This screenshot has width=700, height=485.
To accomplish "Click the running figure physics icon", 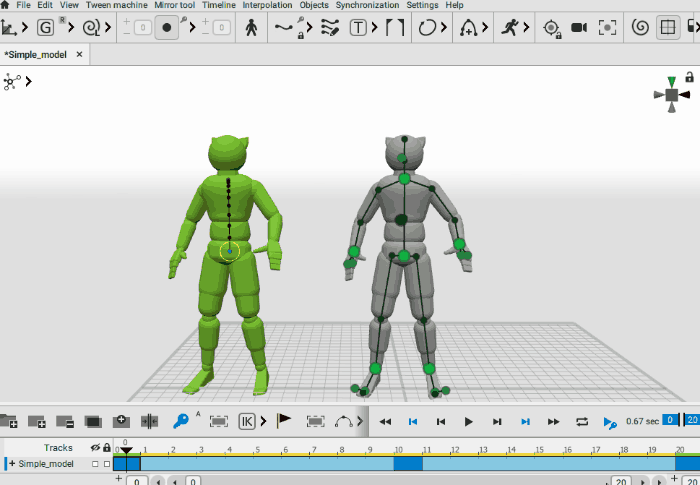I will [x=511, y=28].
